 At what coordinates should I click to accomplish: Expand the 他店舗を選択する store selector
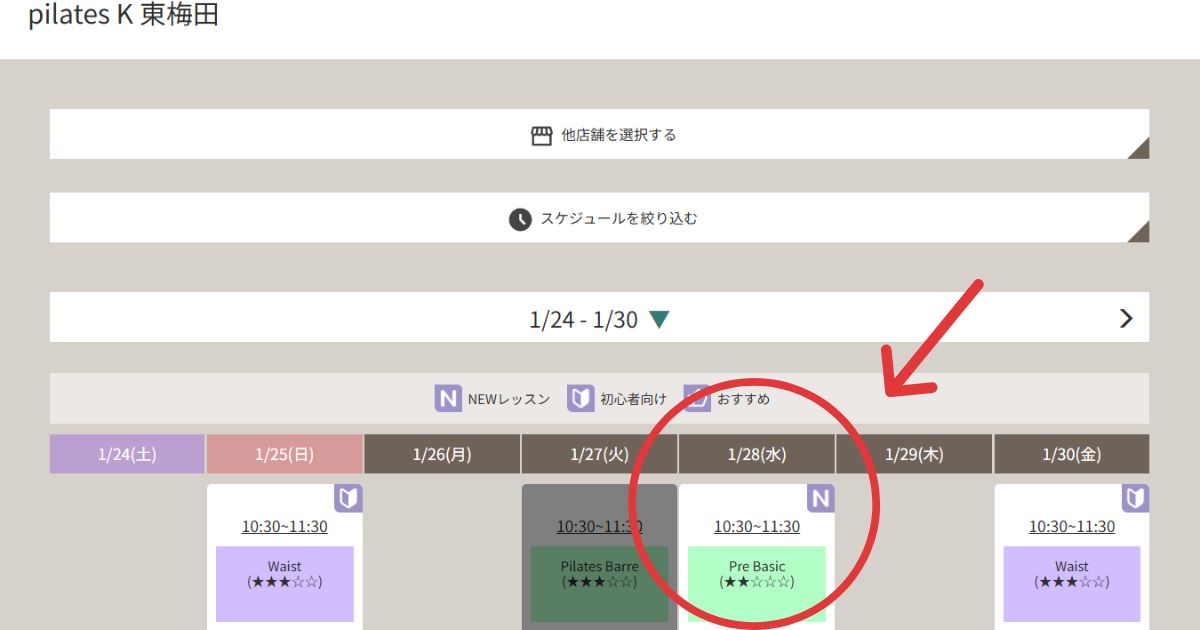[x=600, y=135]
